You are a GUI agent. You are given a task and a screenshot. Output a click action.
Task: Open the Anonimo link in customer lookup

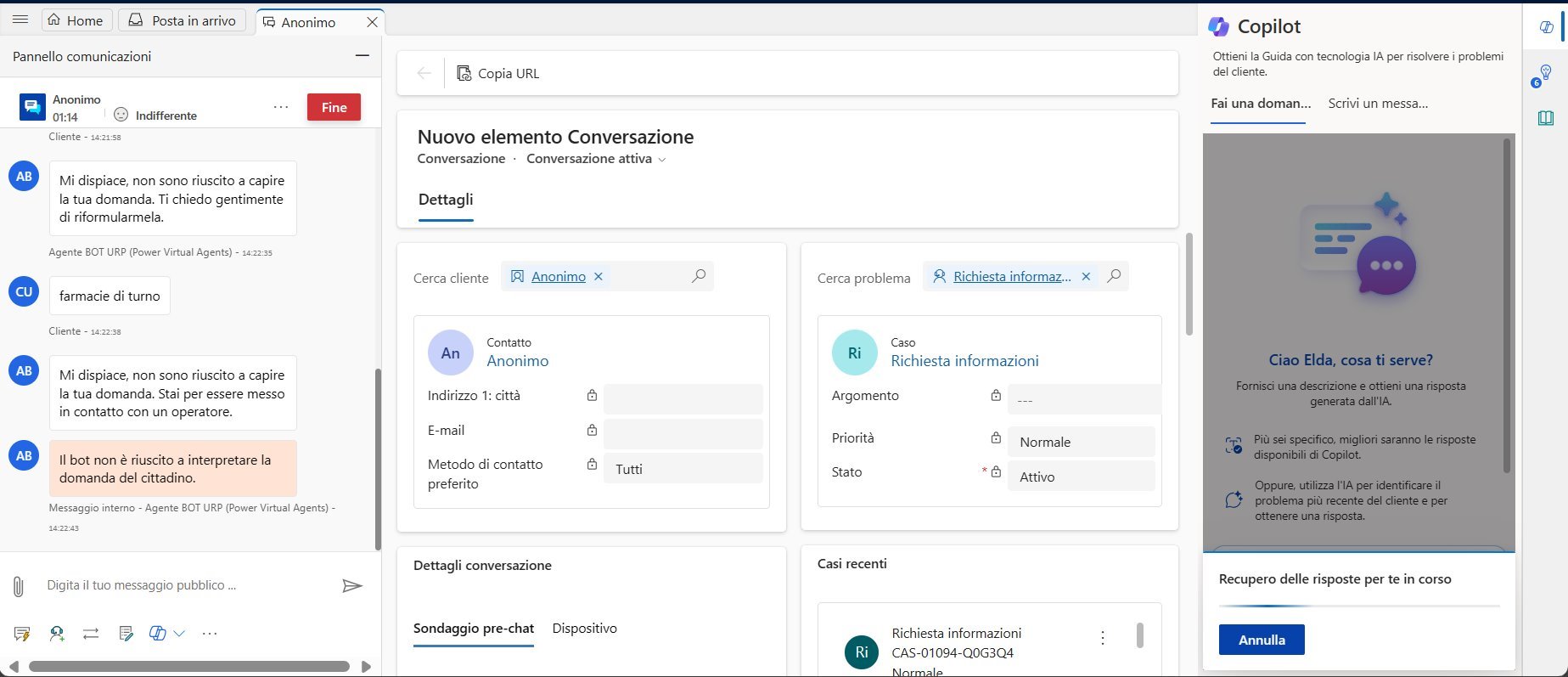tap(559, 276)
